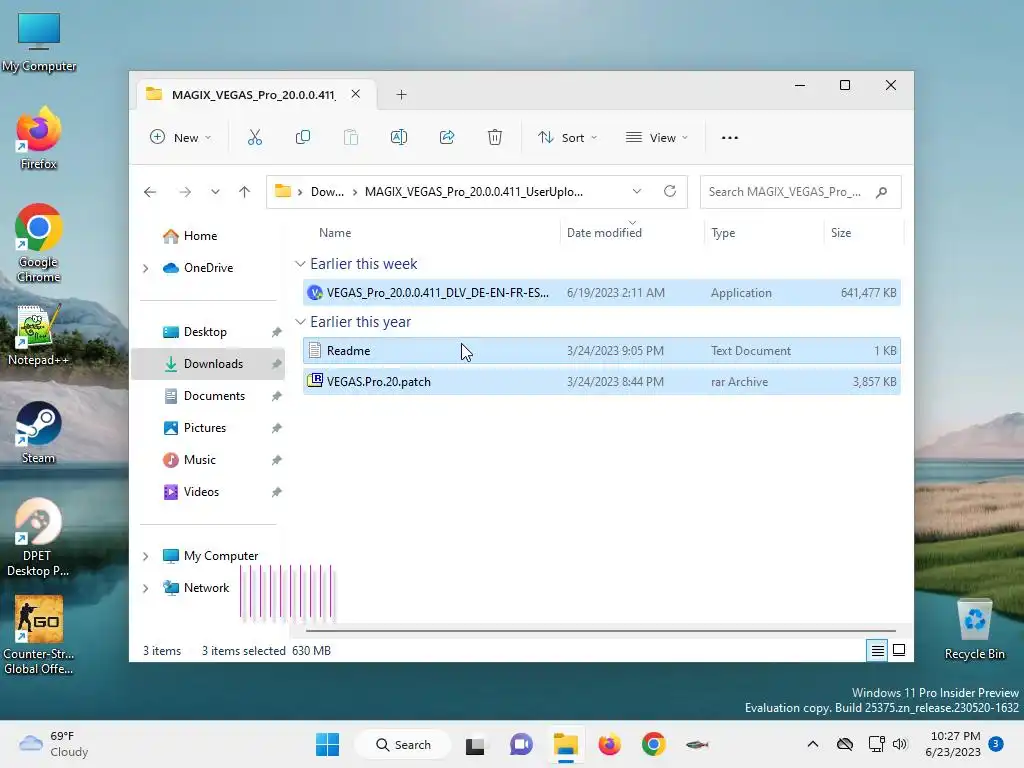The width and height of the screenshot is (1024, 768).
Task: Collapse the Earlier this week group
Action: 300,264
